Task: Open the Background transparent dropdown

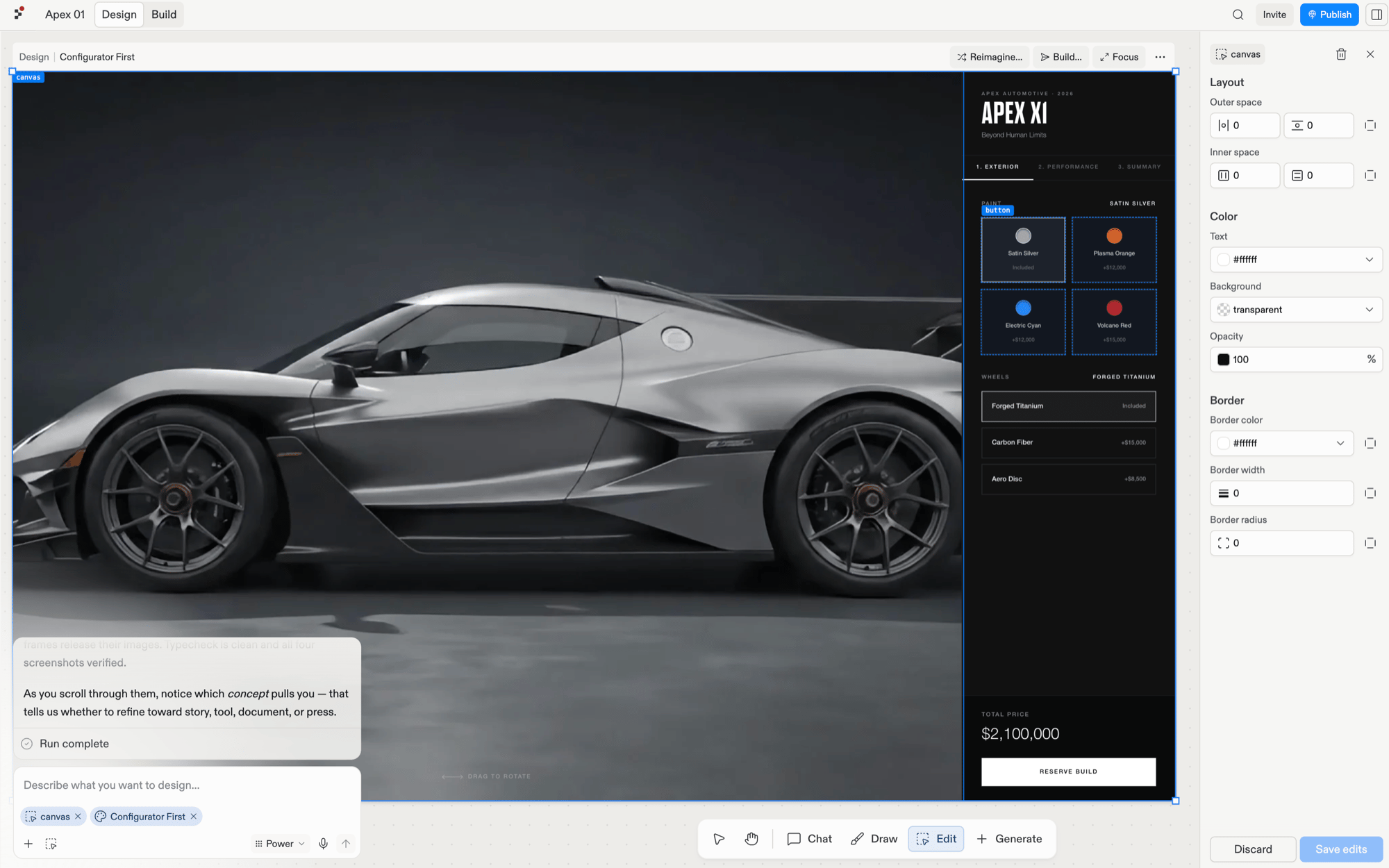Action: tap(1296, 310)
